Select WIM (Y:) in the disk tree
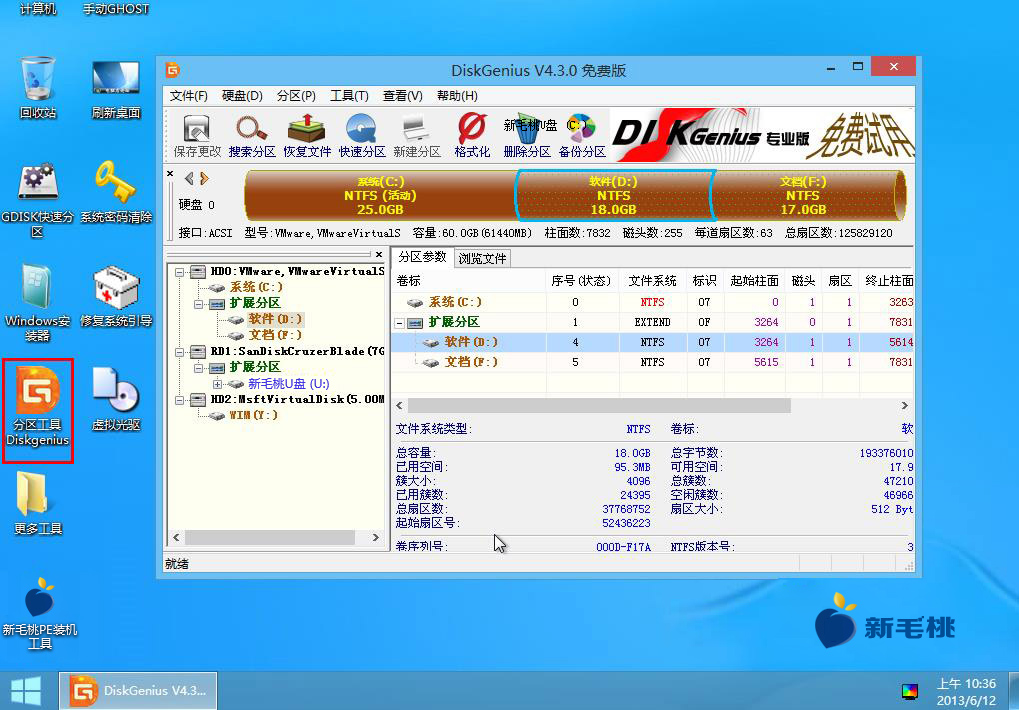 (253, 415)
